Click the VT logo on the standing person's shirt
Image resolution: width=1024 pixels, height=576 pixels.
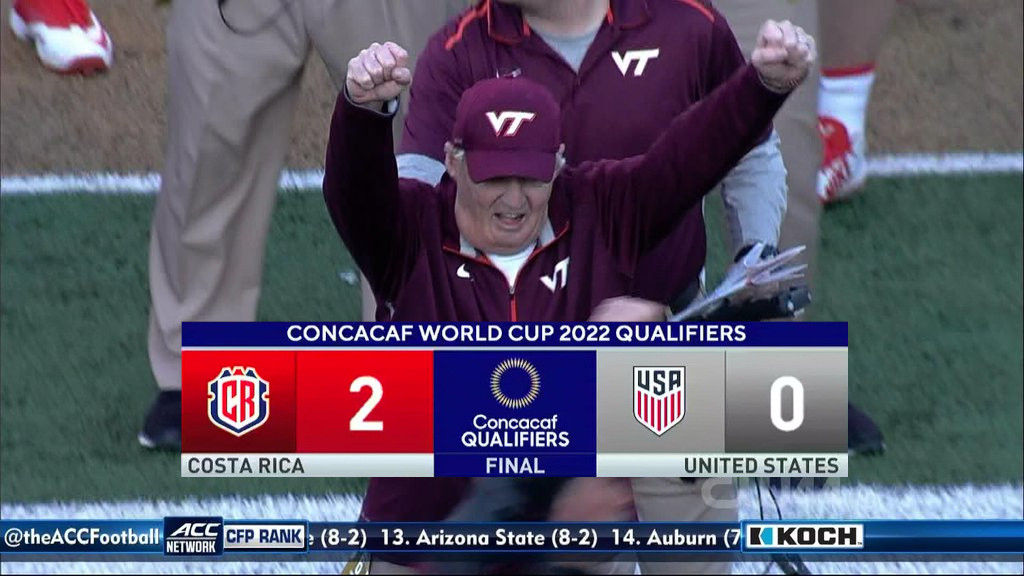tap(635, 62)
